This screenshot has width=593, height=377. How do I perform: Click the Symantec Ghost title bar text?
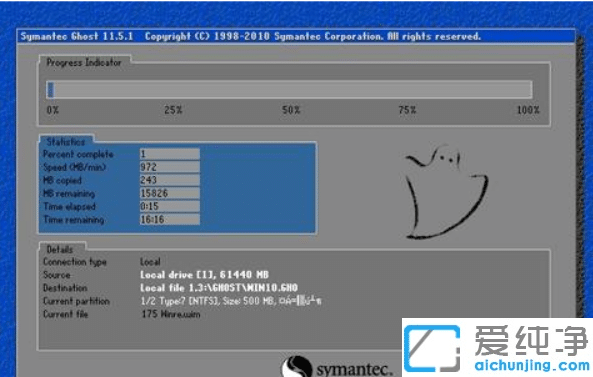point(250,36)
